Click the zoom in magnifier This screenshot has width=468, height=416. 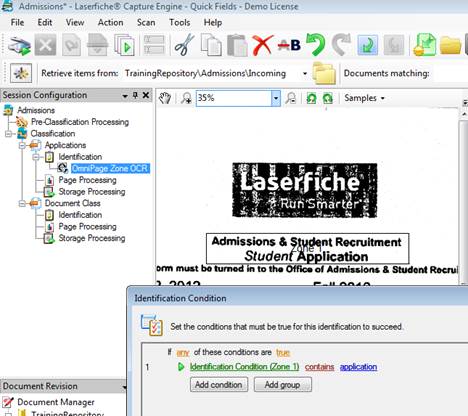[x=186, y=98]
